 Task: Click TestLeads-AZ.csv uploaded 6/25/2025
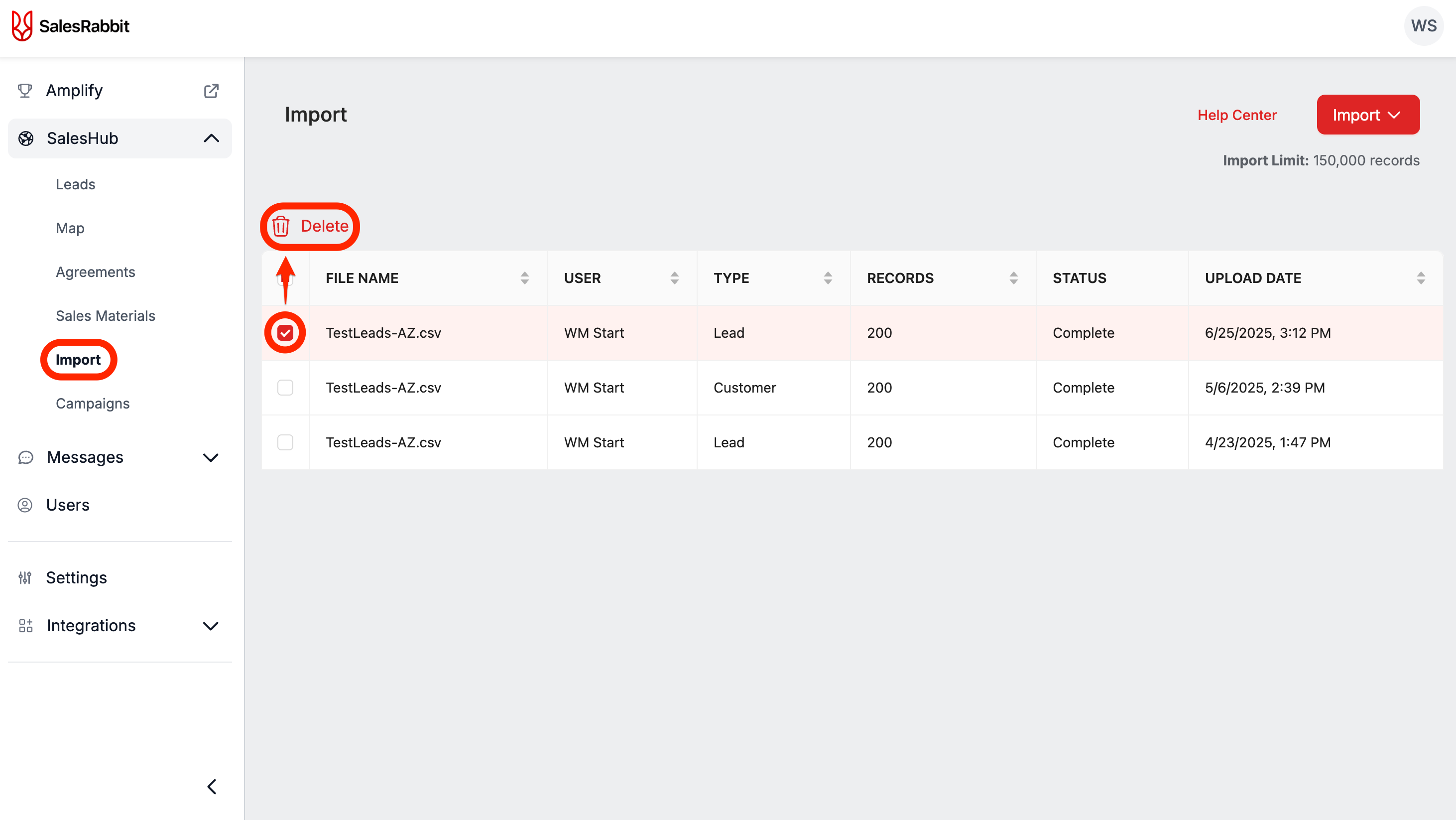point(383,332)
